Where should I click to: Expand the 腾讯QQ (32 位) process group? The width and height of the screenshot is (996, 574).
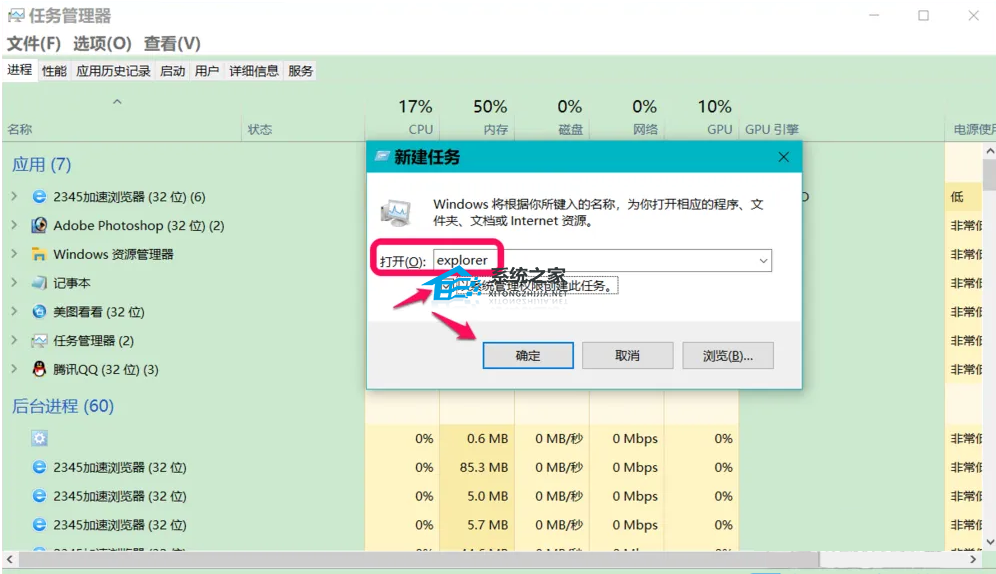click(14, 370)
